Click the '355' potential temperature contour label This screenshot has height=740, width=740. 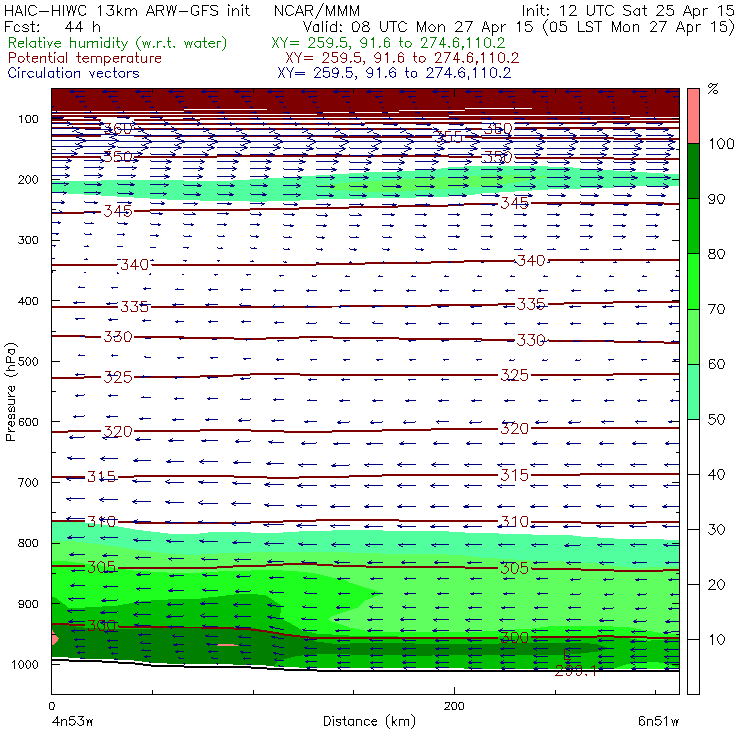(449, 137)
